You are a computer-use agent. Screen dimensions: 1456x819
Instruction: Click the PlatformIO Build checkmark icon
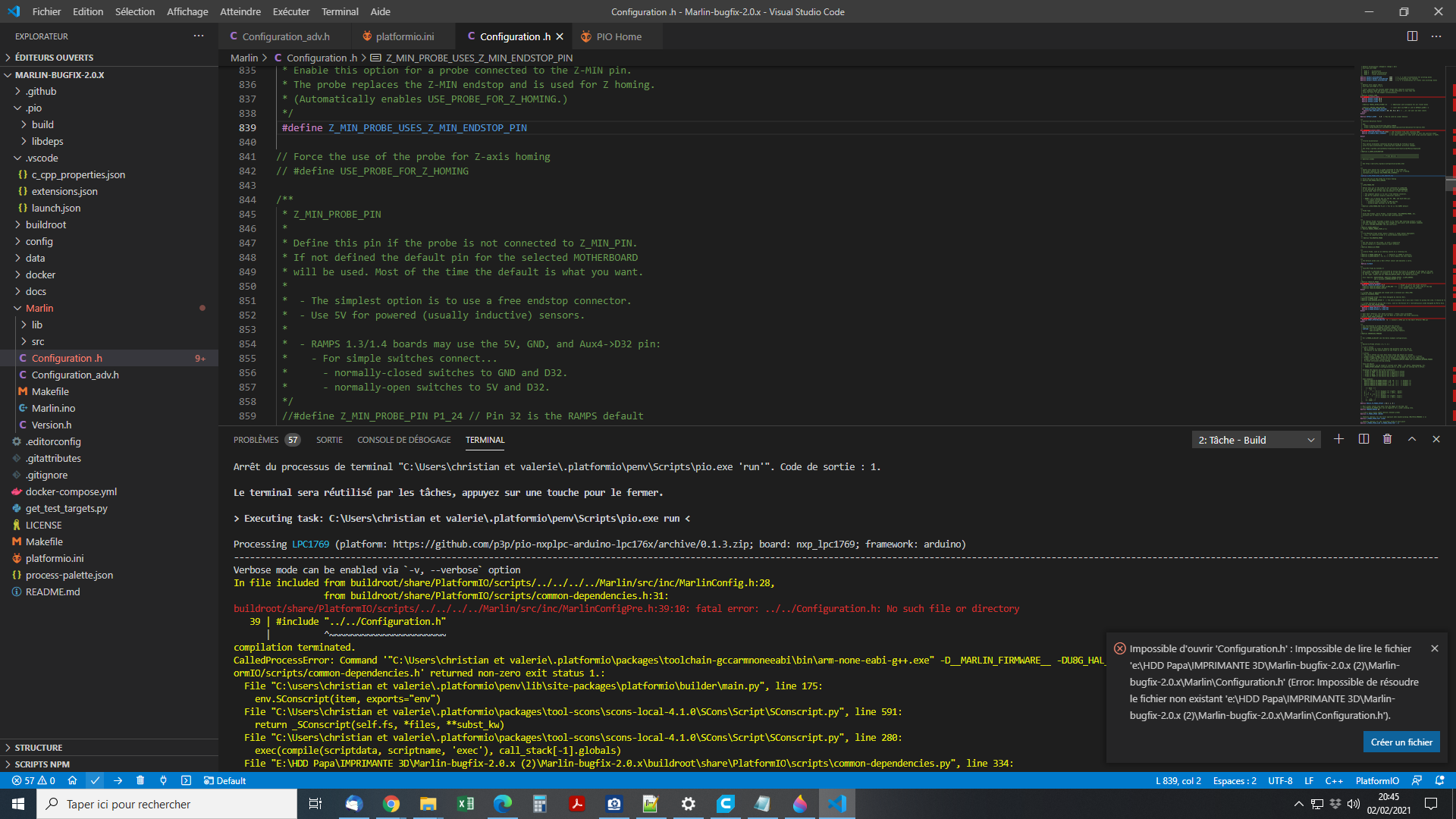tap(95, 780)
